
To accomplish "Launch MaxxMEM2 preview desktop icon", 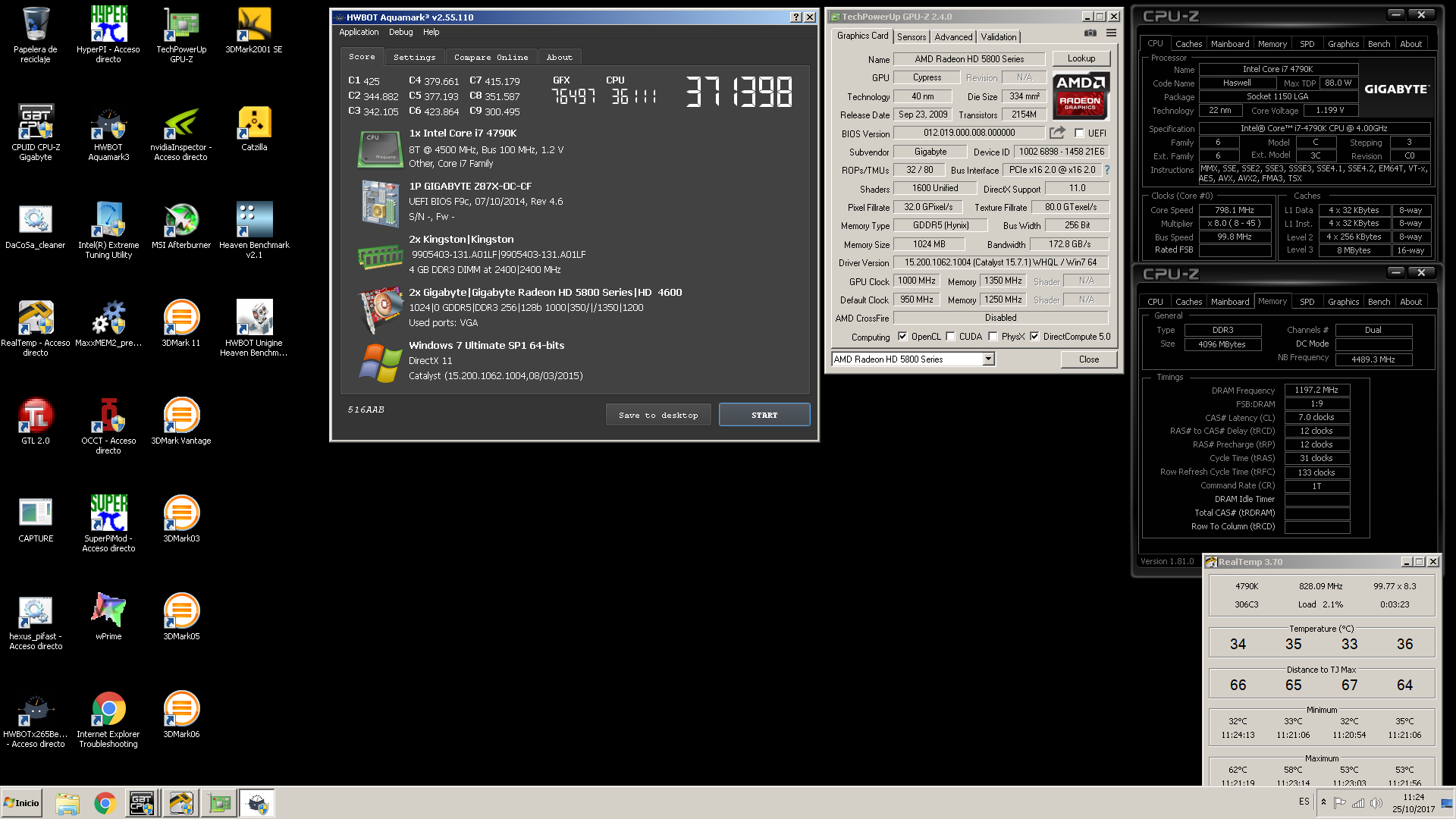I will click(108, 324).
